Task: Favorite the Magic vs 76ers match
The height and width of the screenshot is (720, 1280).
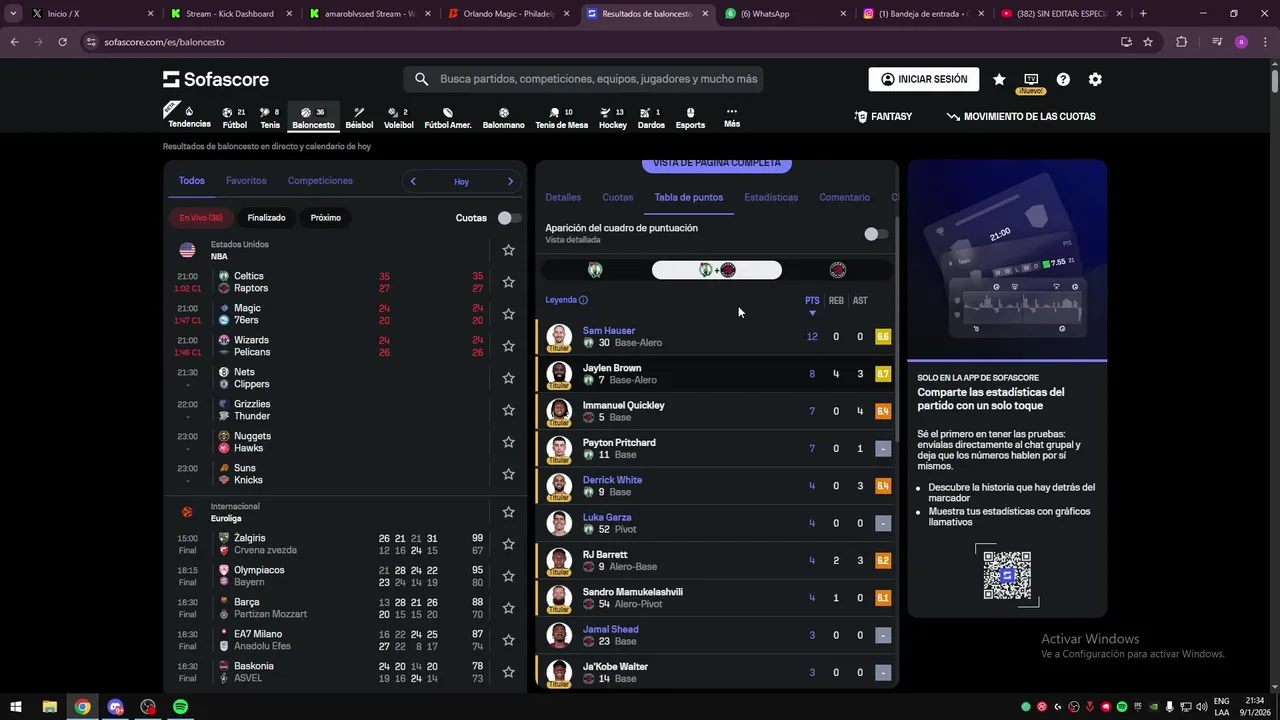Action: (x=508, y=314)
